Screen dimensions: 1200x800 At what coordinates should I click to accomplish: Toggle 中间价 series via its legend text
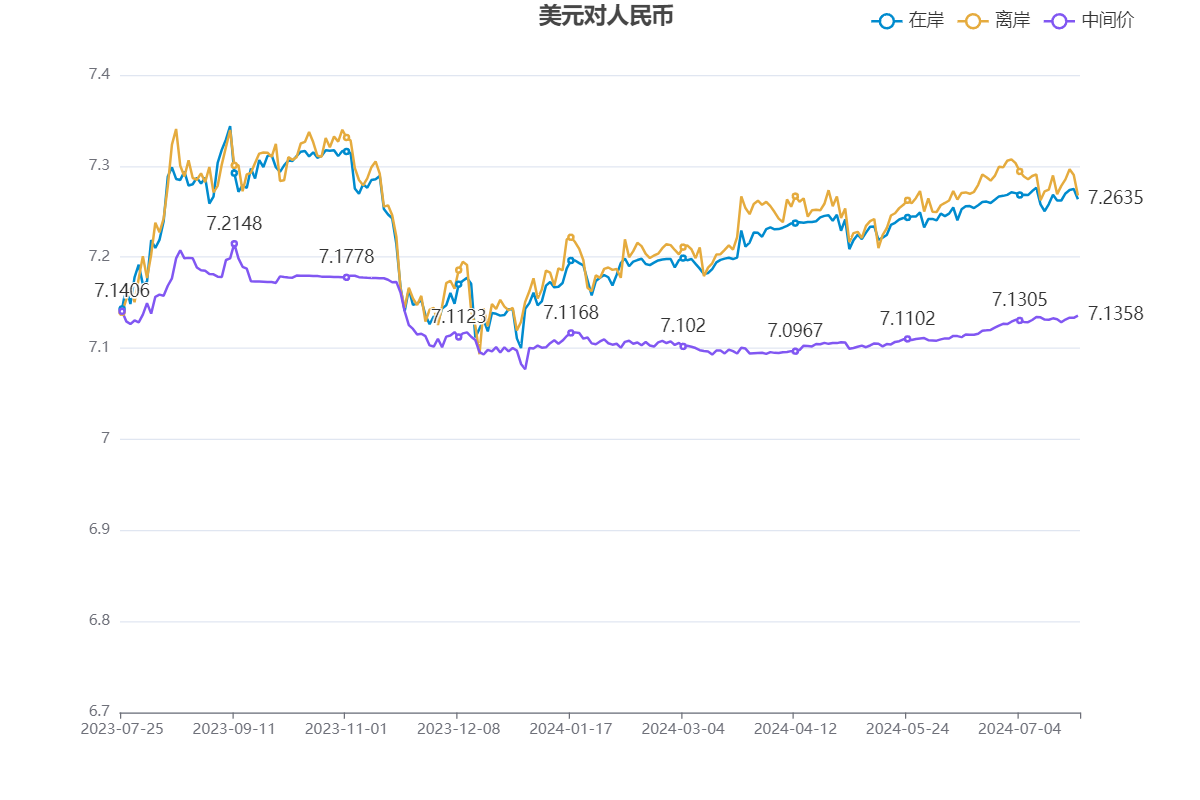click(1108, 20)
